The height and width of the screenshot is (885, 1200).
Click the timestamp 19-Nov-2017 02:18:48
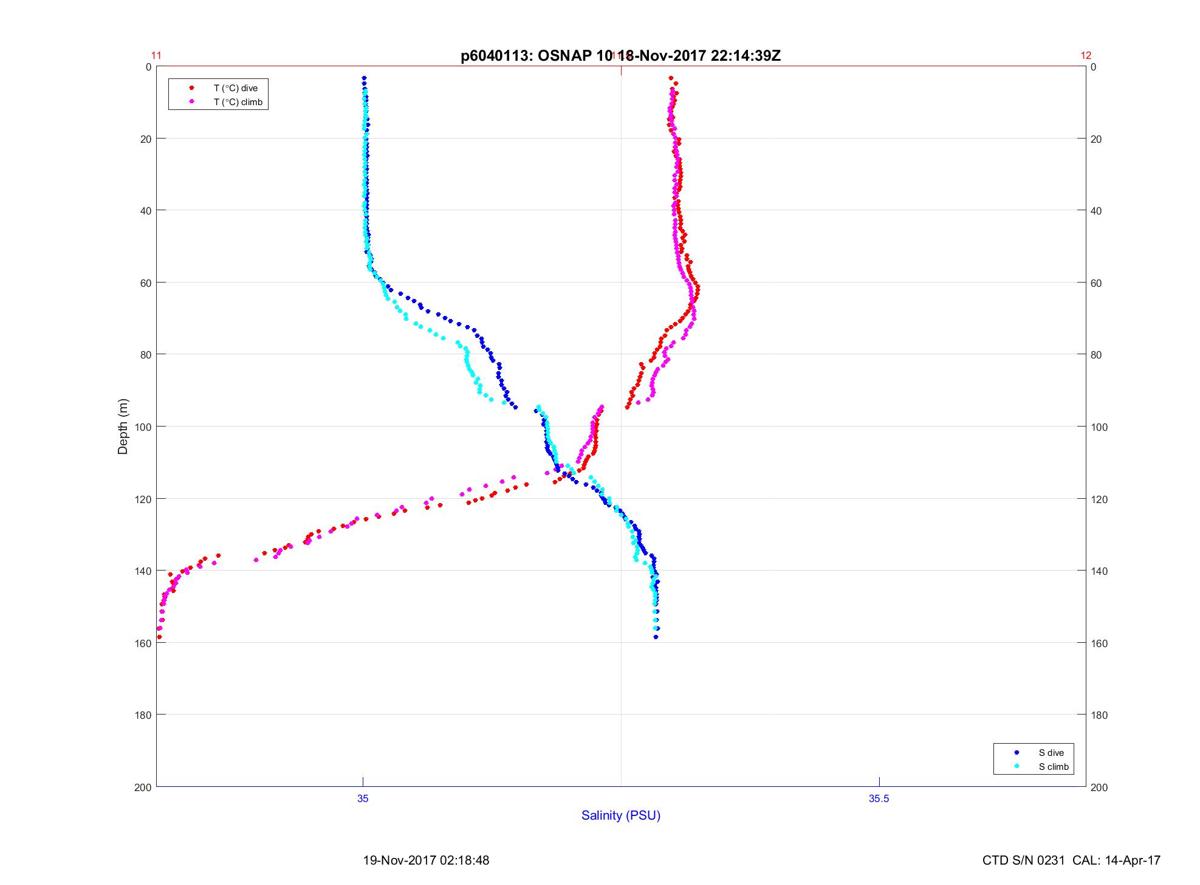[x=426, y=860]
